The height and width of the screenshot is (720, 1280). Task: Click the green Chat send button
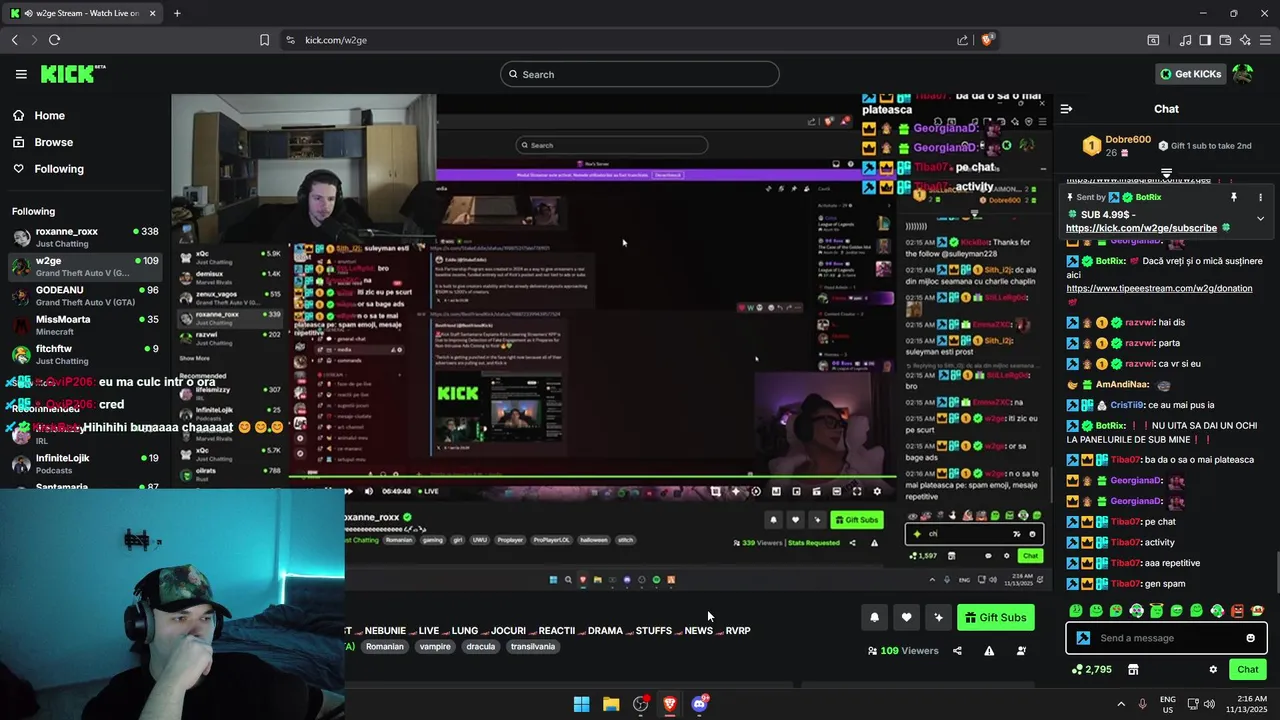click(x=1247, y=669)
